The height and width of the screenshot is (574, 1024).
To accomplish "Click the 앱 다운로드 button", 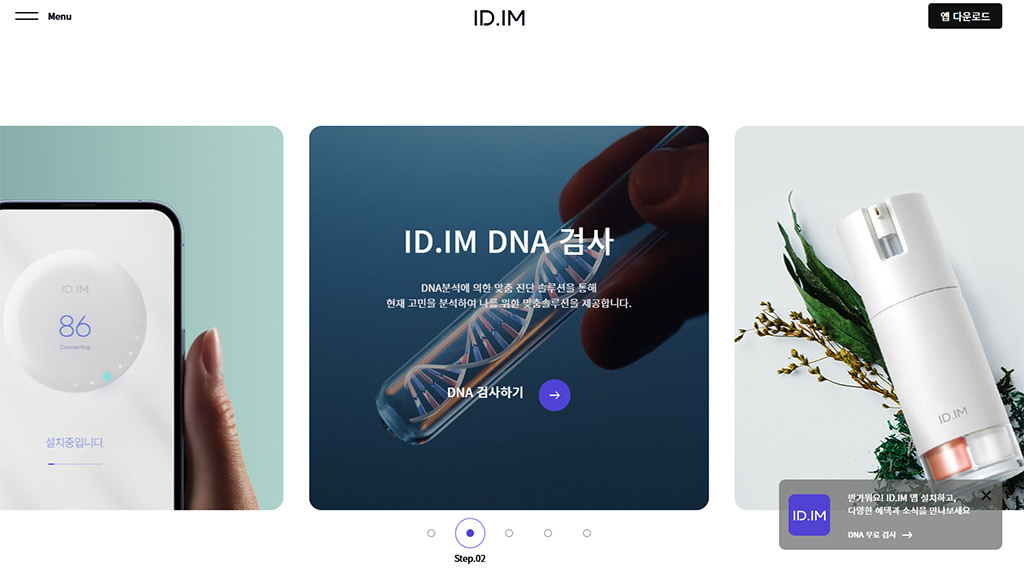I will [965, 16].
